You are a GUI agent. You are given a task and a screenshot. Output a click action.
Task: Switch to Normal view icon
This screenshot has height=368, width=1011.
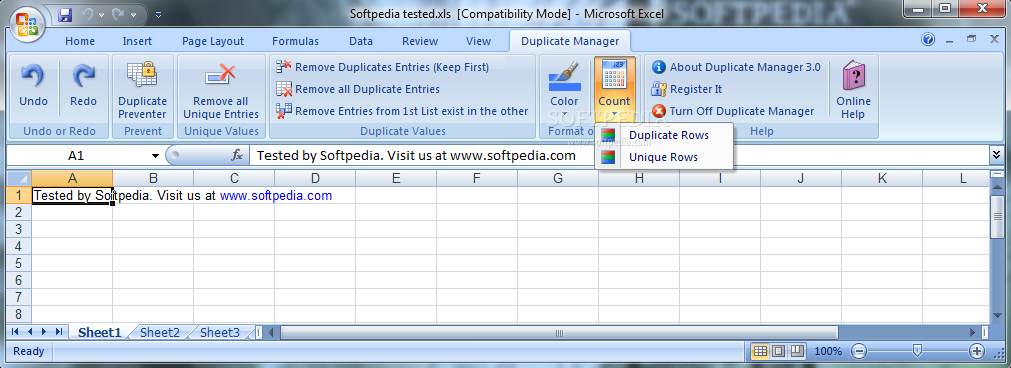(760, 351)
